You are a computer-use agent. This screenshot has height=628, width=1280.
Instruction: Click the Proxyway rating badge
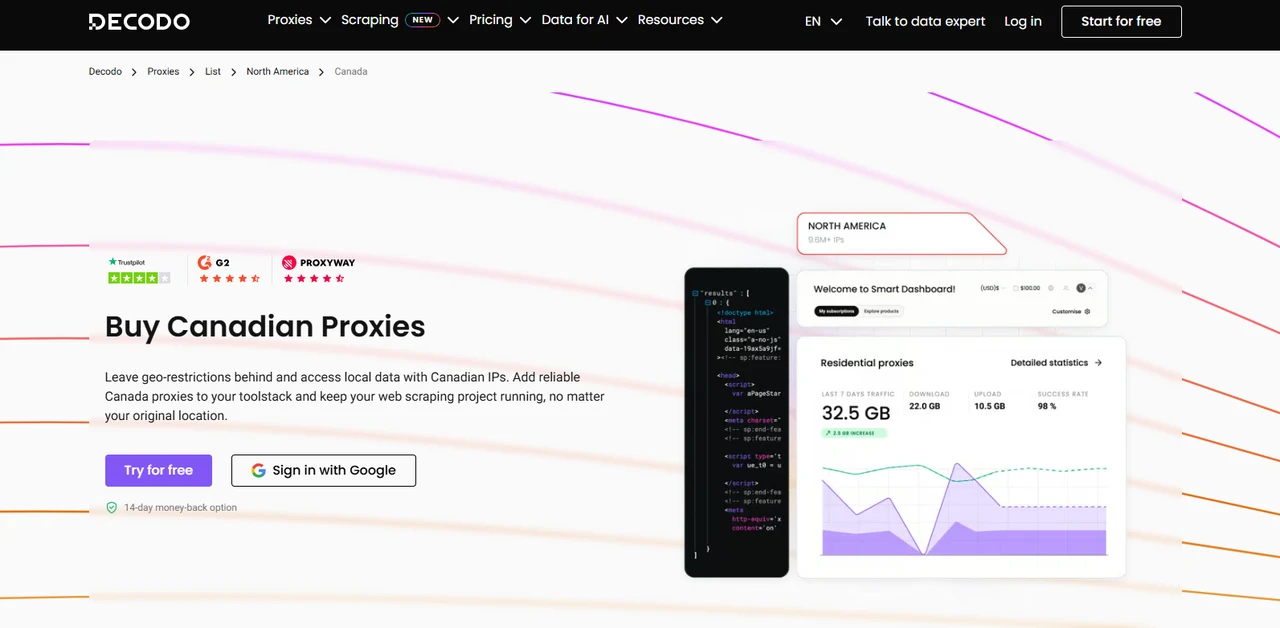tap(318, 270)
